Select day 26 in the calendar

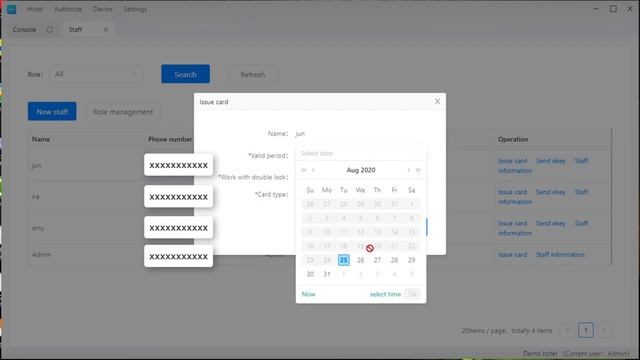(x=360, y=260)
